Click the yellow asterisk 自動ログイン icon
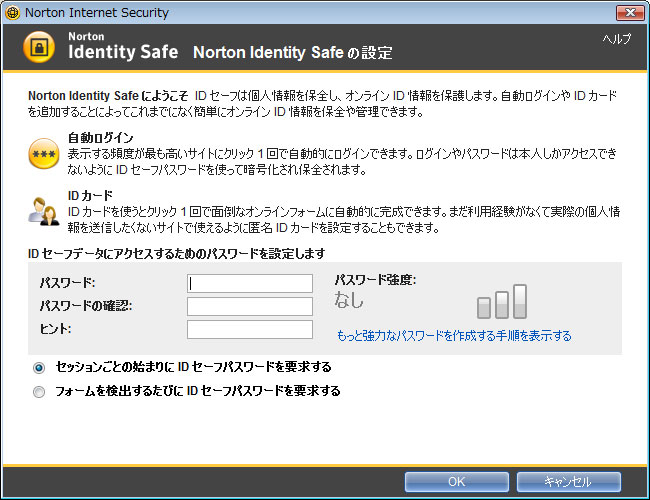The image size is (650, 500). [44, 154]
